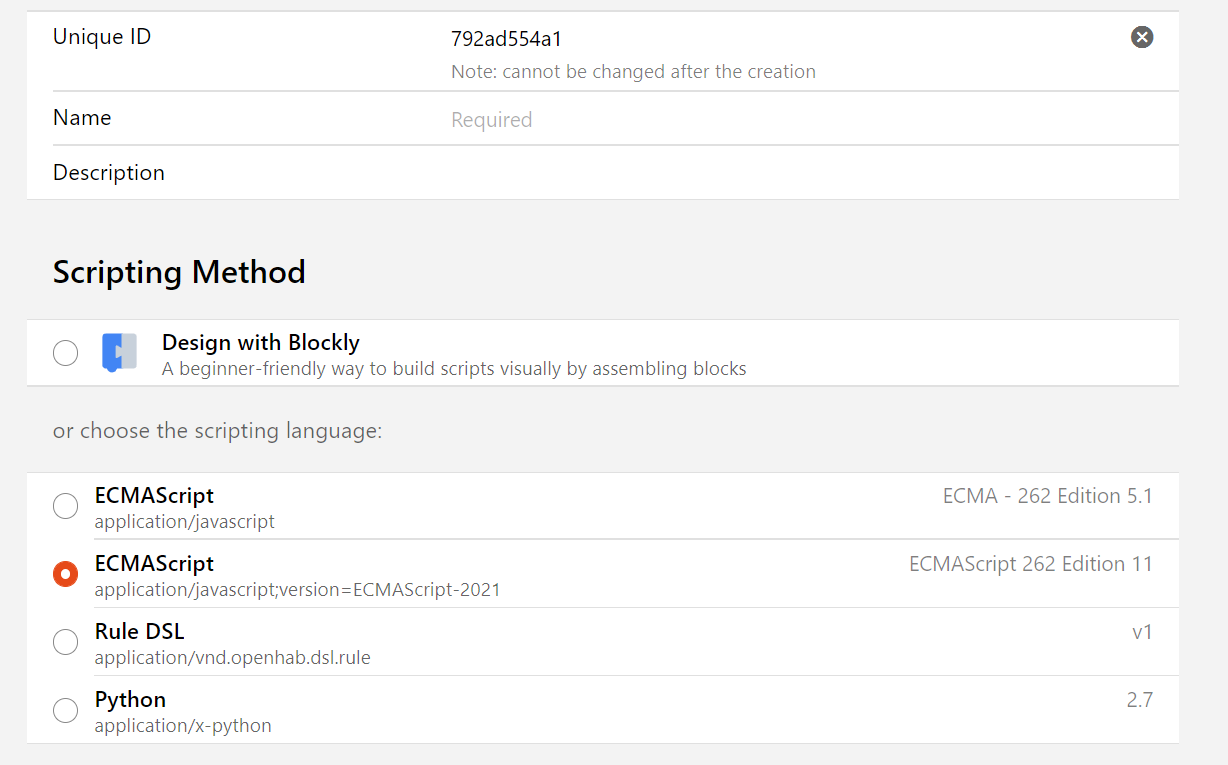Click the Python option title
Image resolution: width=1228 pixels, height=765 pixels.
pyautogui.click(x=130, y=699)
